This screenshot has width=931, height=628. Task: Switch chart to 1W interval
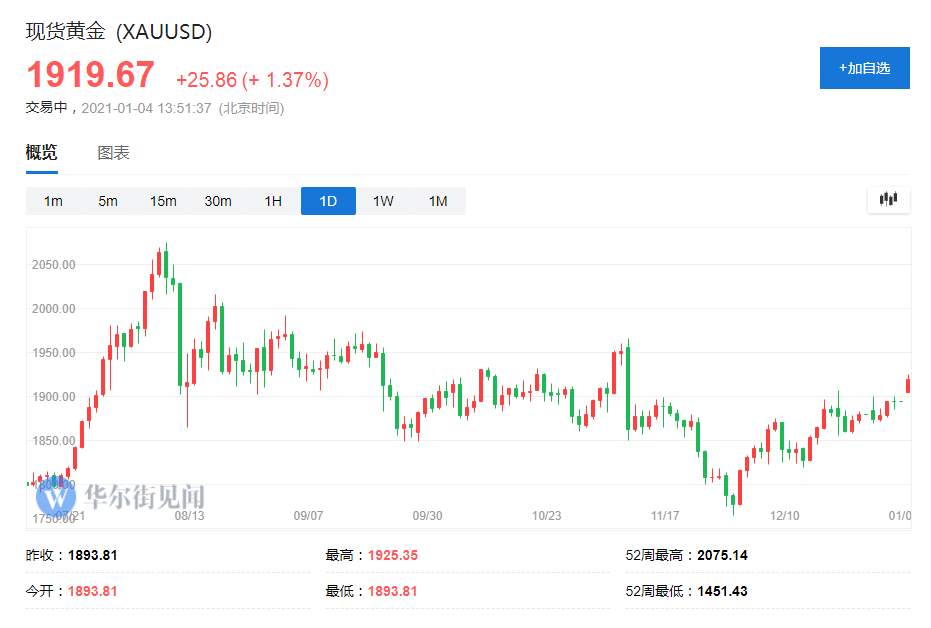click(x=383, y=201)
